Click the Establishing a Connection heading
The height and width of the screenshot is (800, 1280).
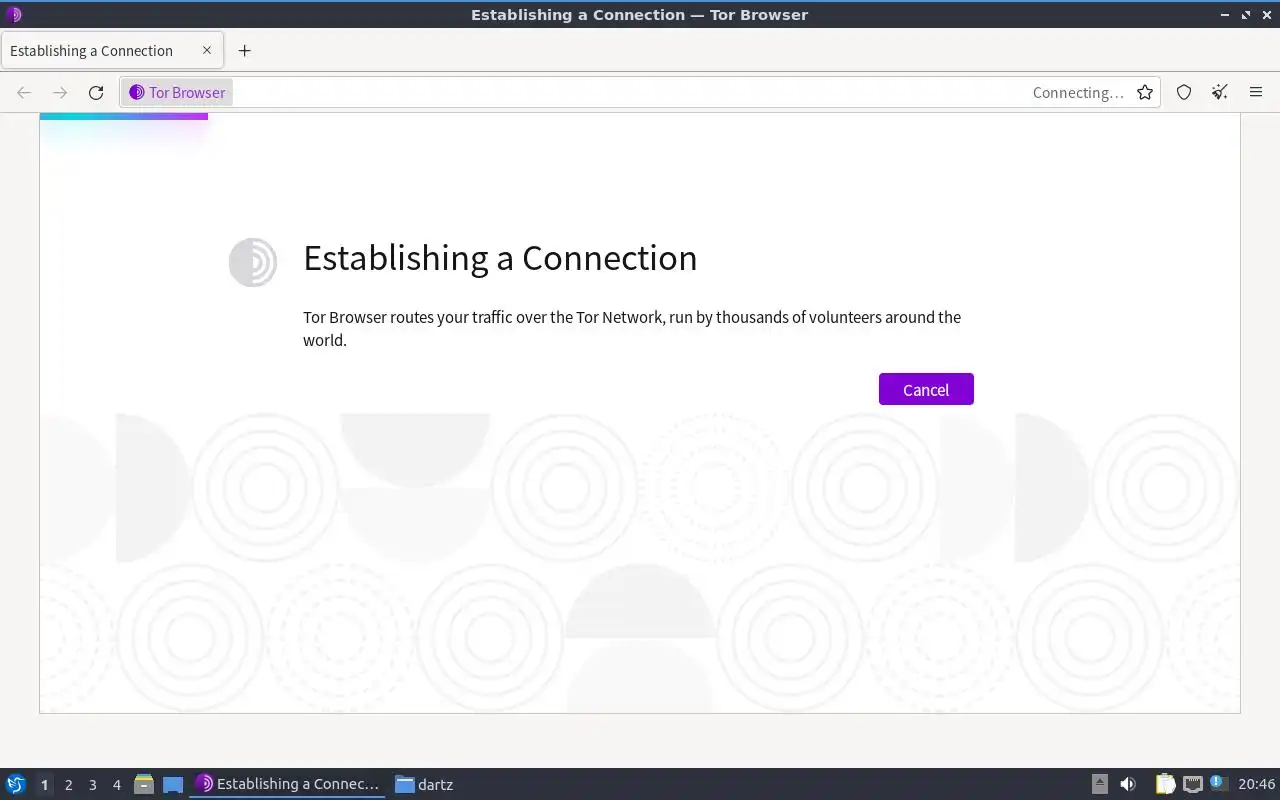(500, 258)
